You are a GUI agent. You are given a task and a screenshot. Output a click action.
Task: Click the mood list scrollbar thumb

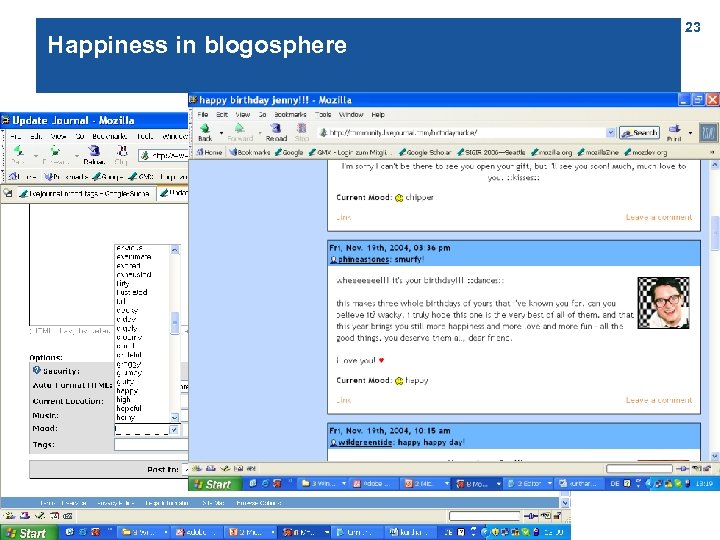[174, 323]
